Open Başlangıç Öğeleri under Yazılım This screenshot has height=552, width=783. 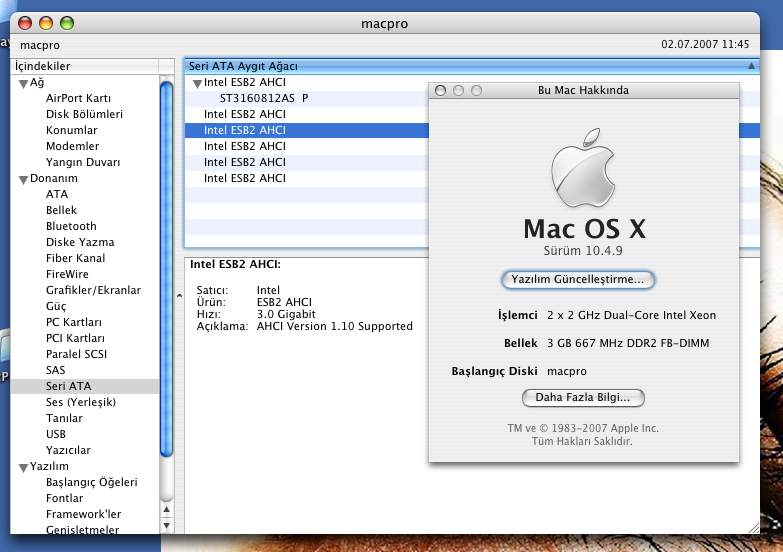[91, 482]
